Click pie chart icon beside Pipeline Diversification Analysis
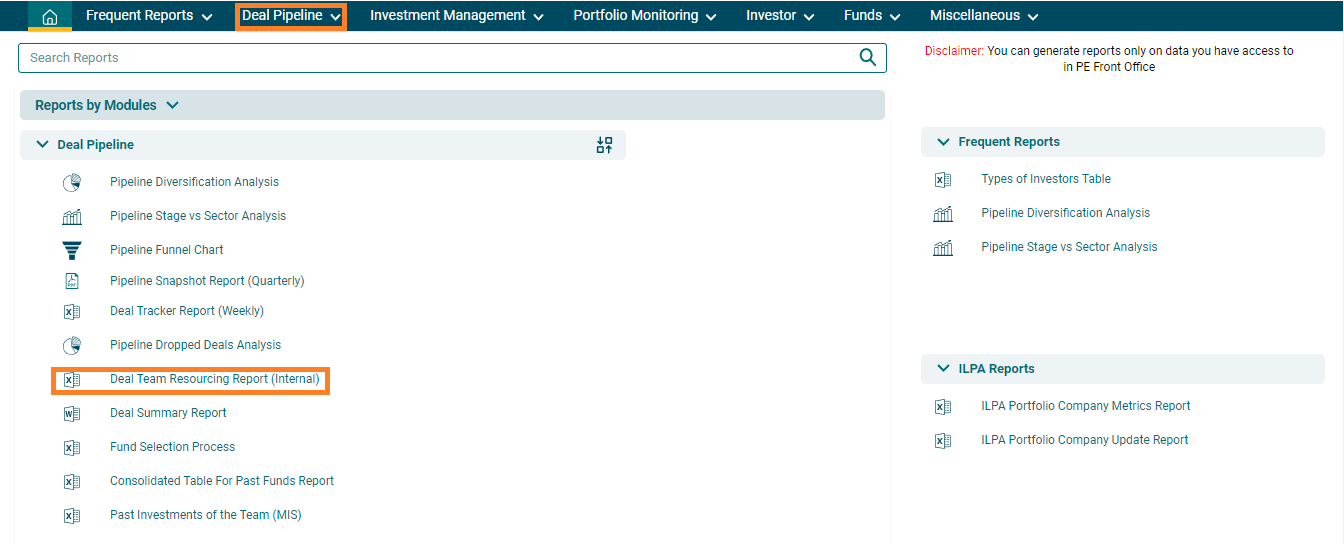 [x=72, y=182]
